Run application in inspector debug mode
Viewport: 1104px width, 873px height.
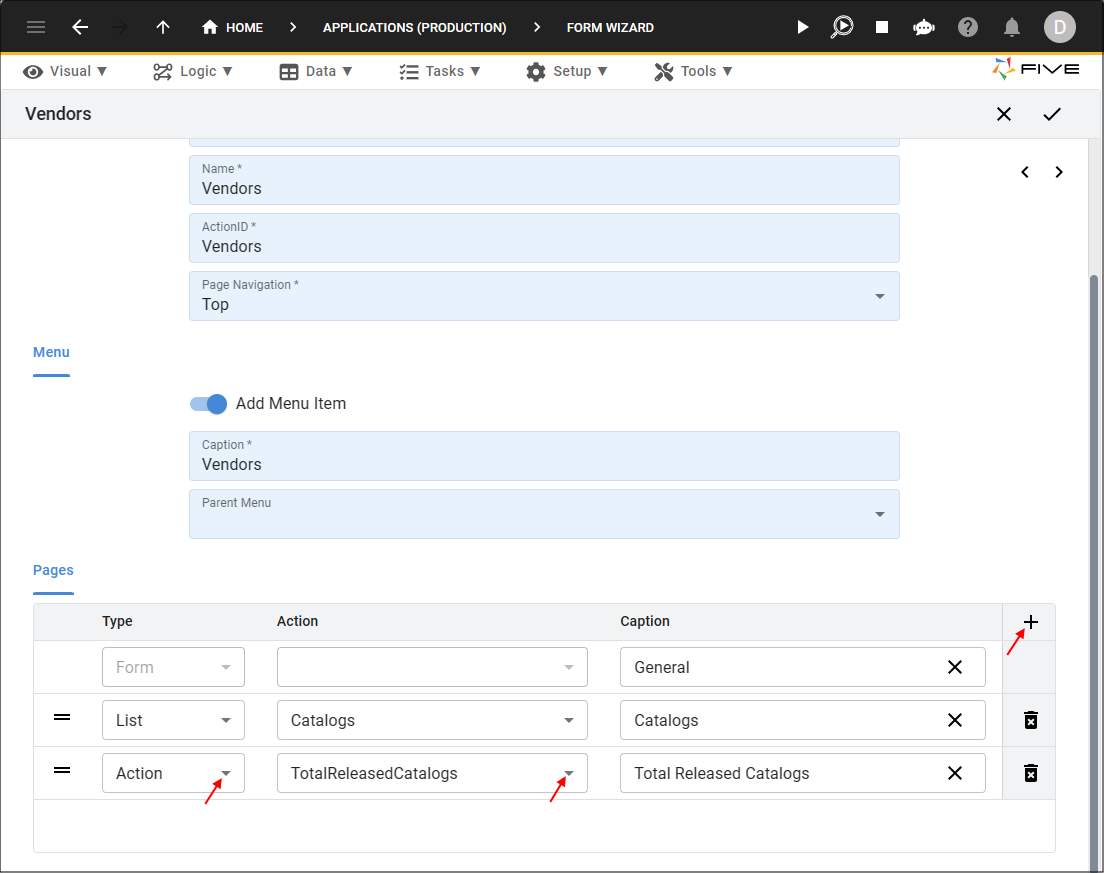pos(841,27)
